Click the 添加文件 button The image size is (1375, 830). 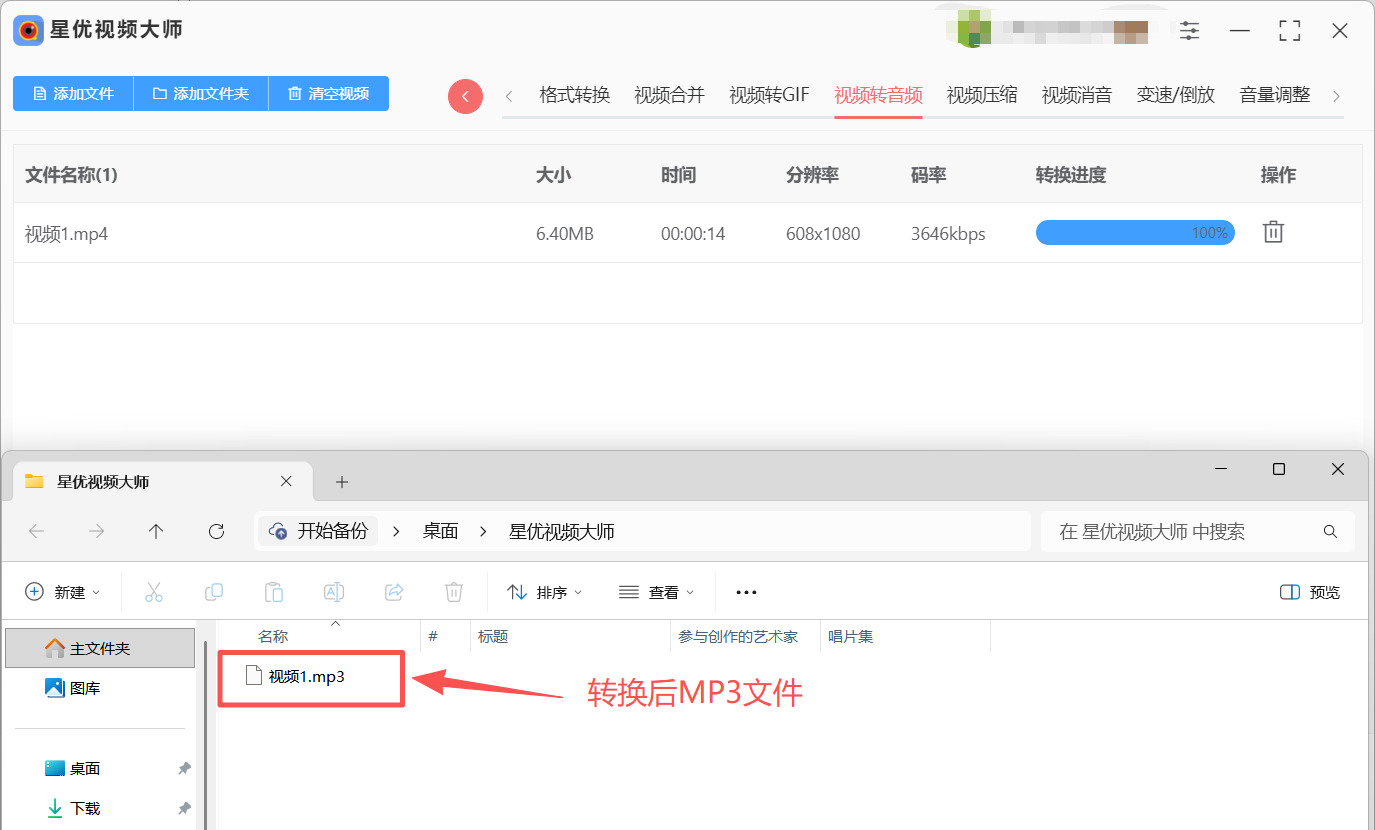click(x=73, y=93)
